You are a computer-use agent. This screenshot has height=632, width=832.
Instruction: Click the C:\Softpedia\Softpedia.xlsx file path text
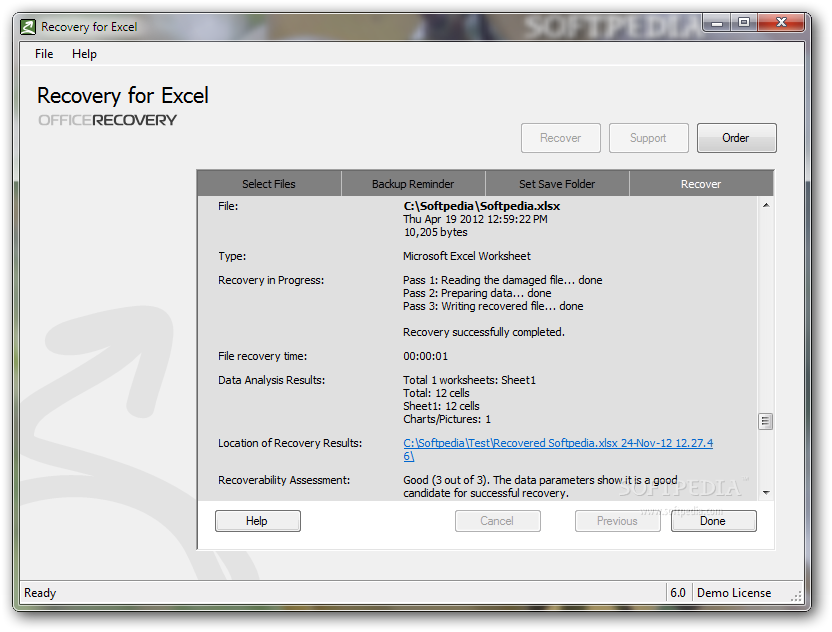pyautogui.click(x=481, y=206)
